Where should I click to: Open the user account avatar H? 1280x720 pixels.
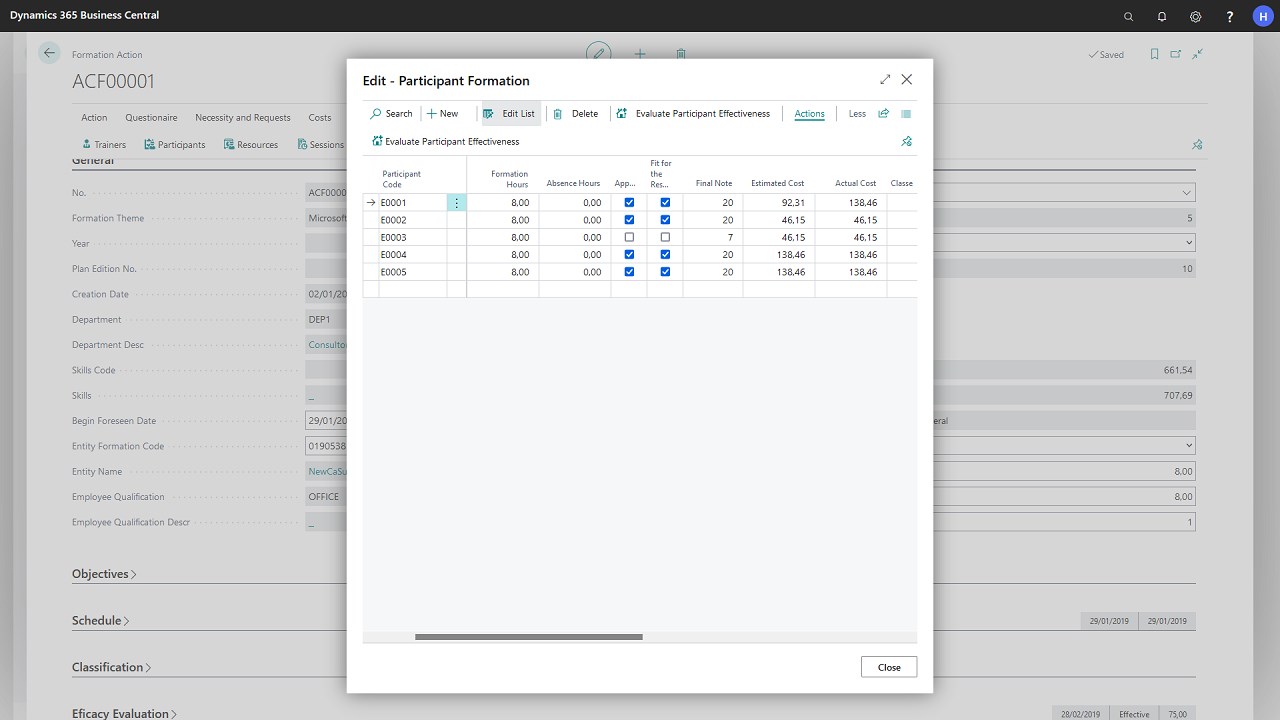pyautogui.click(x=1262, y=16)
